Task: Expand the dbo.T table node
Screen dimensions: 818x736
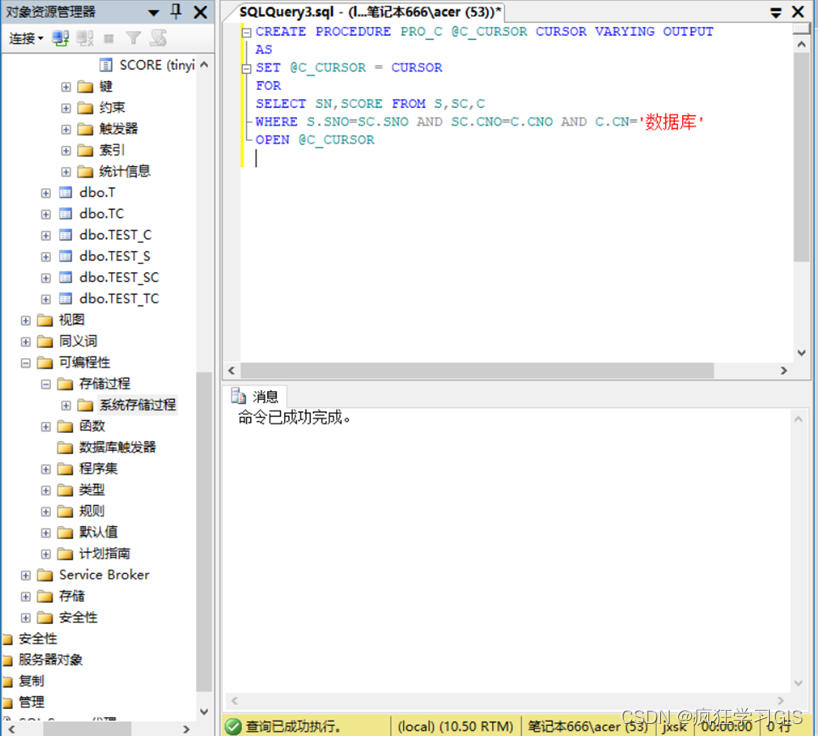Action: (46, 193)
